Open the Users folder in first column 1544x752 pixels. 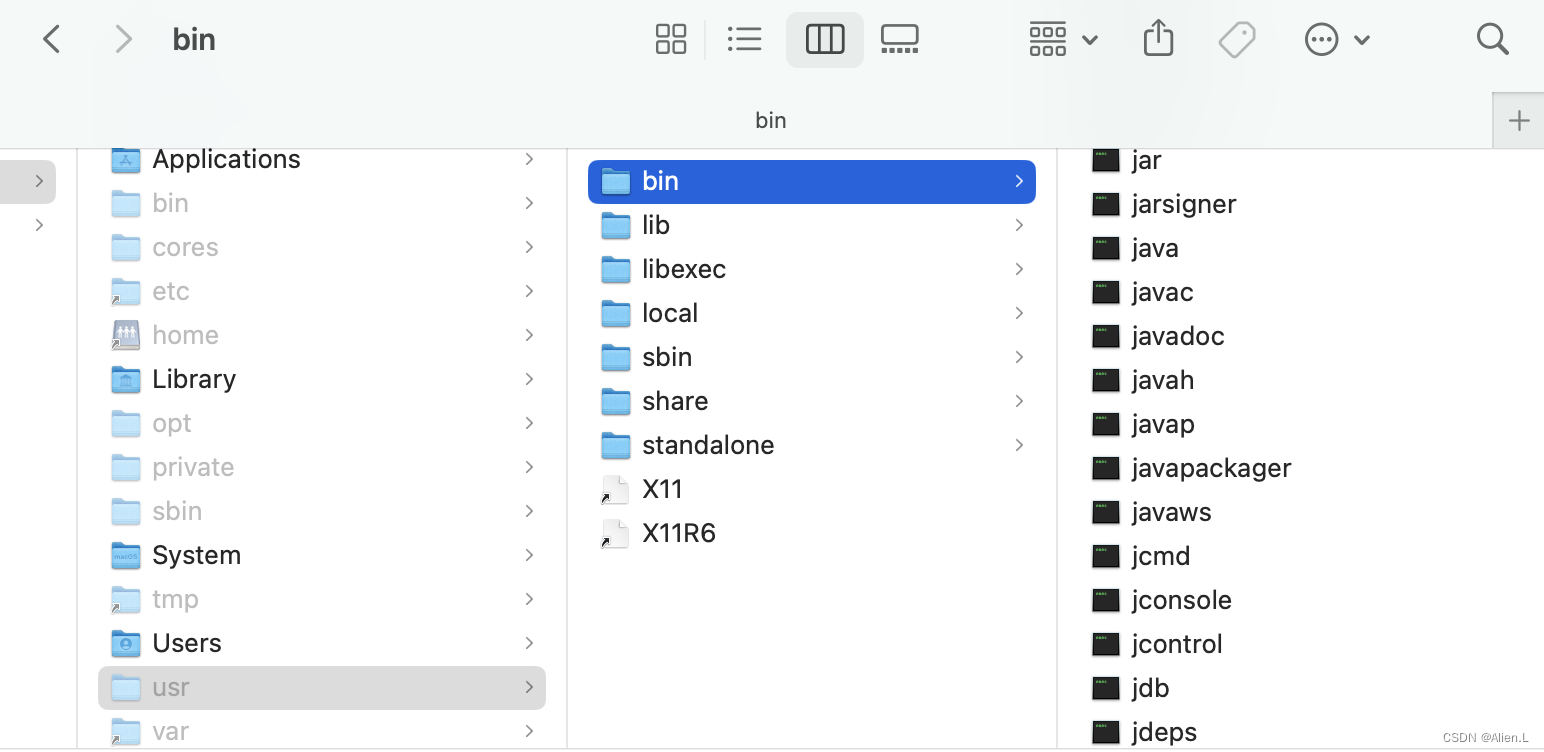pyautogui.click(x=187, y=643)
